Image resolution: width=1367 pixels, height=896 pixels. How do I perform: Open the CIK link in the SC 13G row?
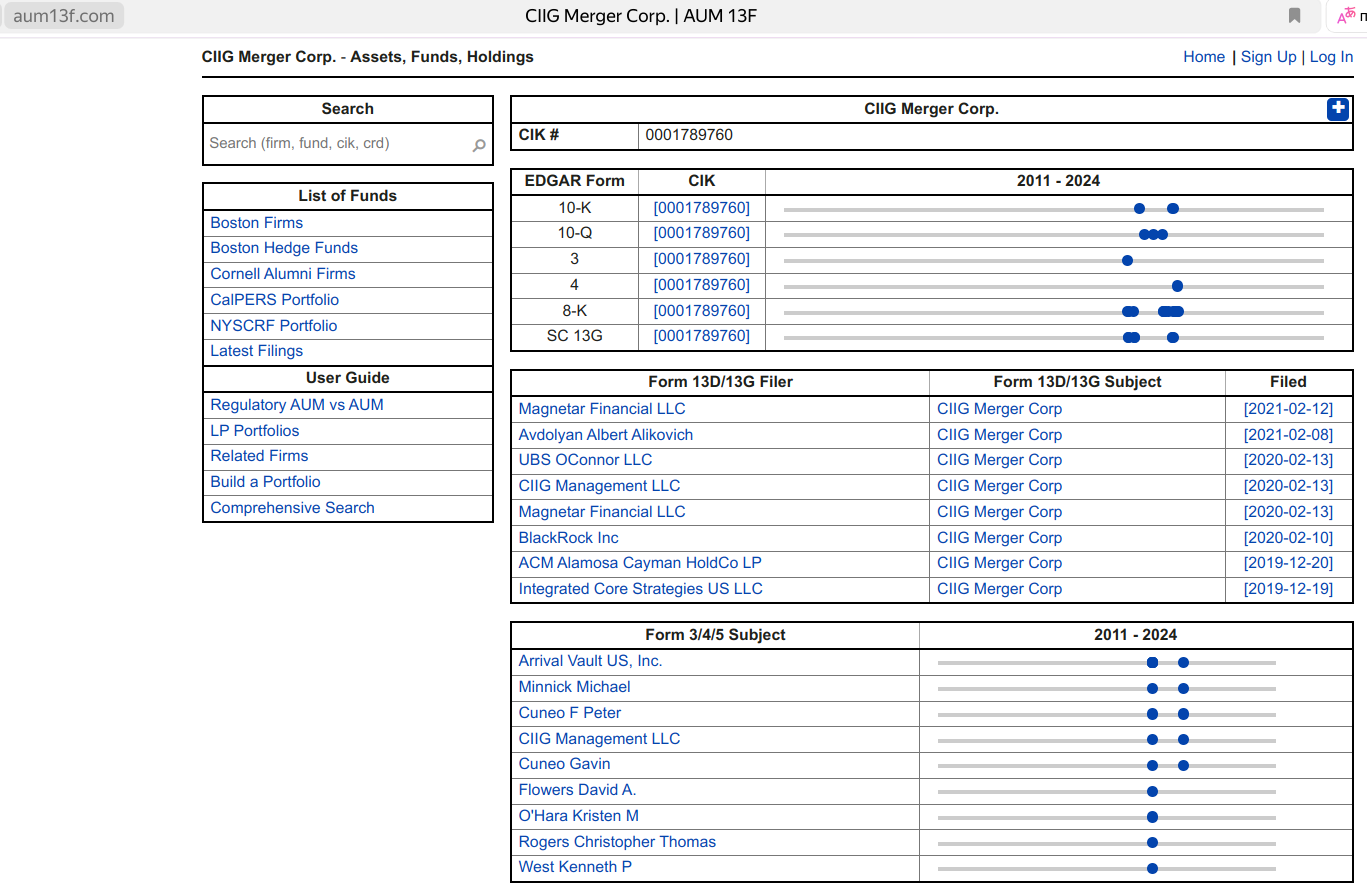701,336
